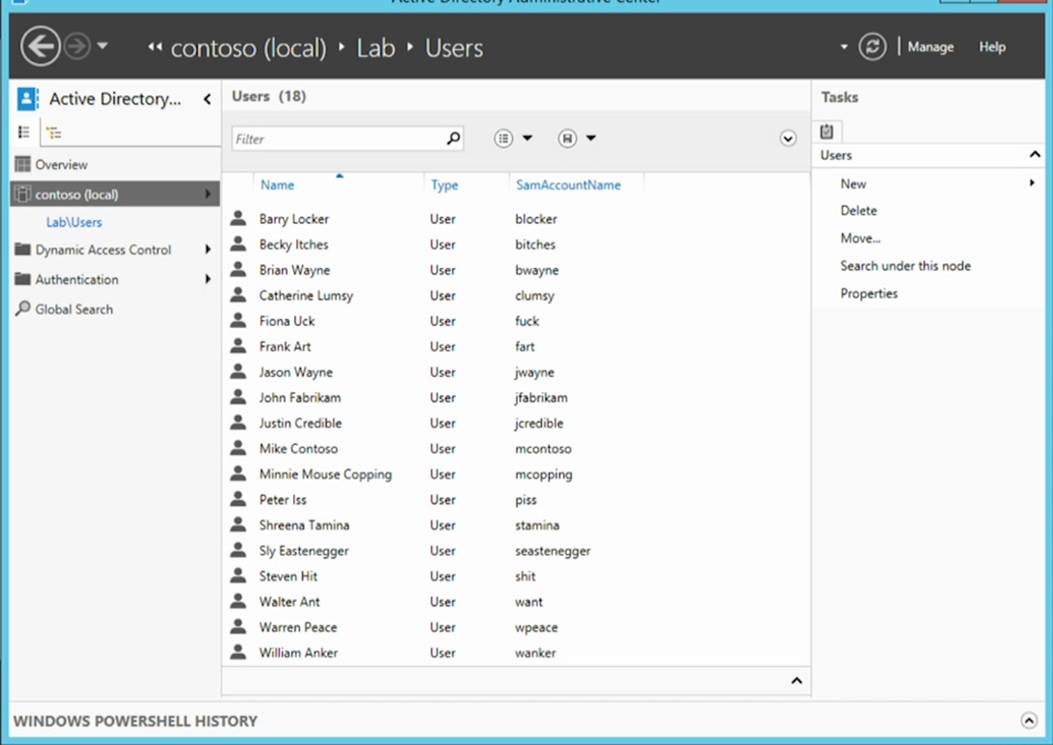The image size is (1053, 745).
Task: Click the filter search magnifier icon
Action: (453, 138)
